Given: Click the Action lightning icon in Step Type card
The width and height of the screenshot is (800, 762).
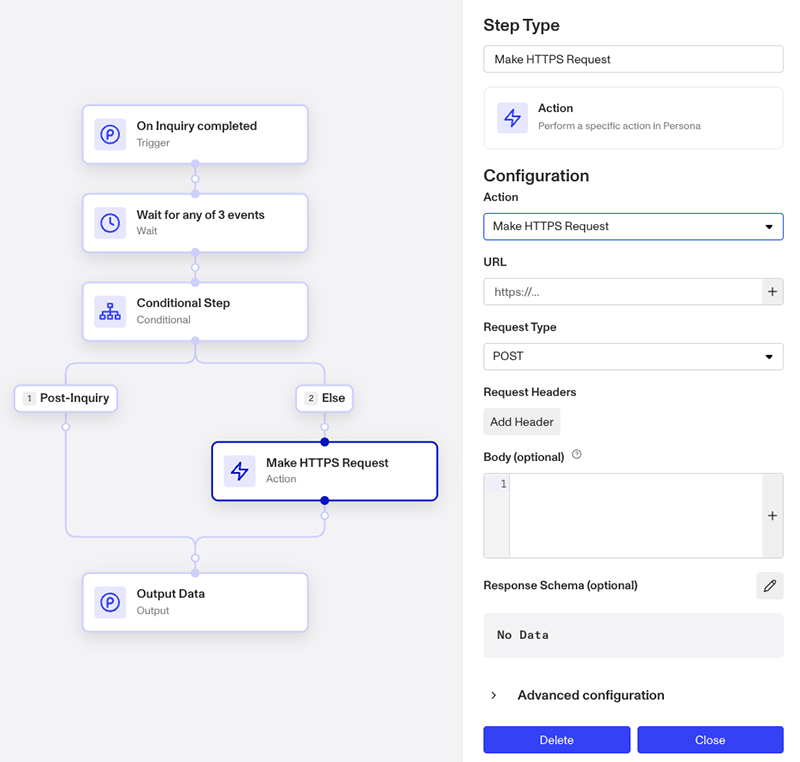Looking at the screenshot, I should (512, 117).
